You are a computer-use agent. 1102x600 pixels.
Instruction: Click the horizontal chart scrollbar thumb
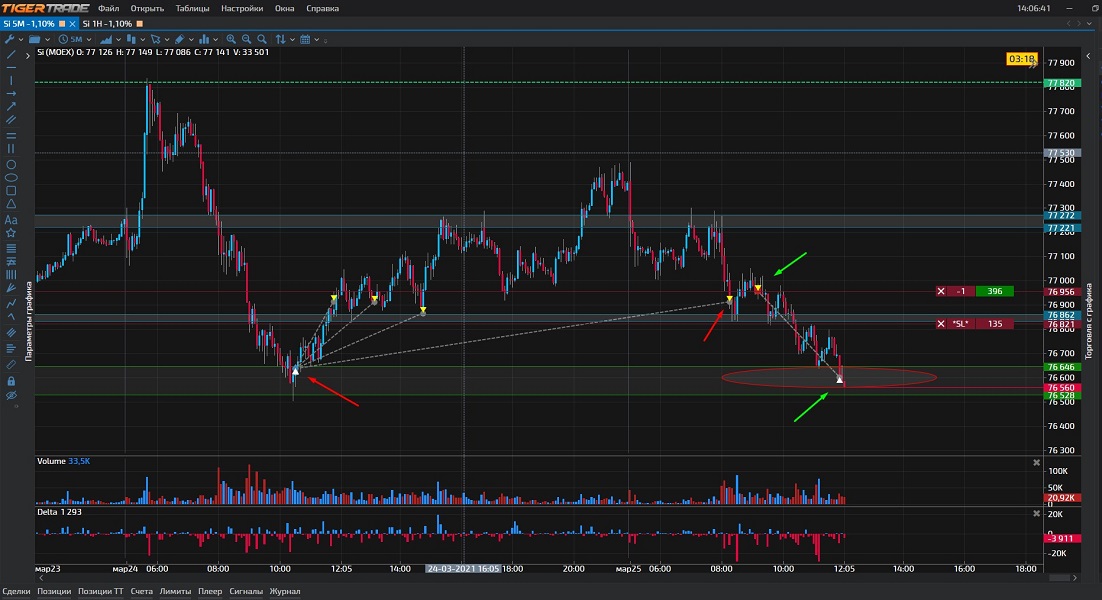[x=1059, y=578]
